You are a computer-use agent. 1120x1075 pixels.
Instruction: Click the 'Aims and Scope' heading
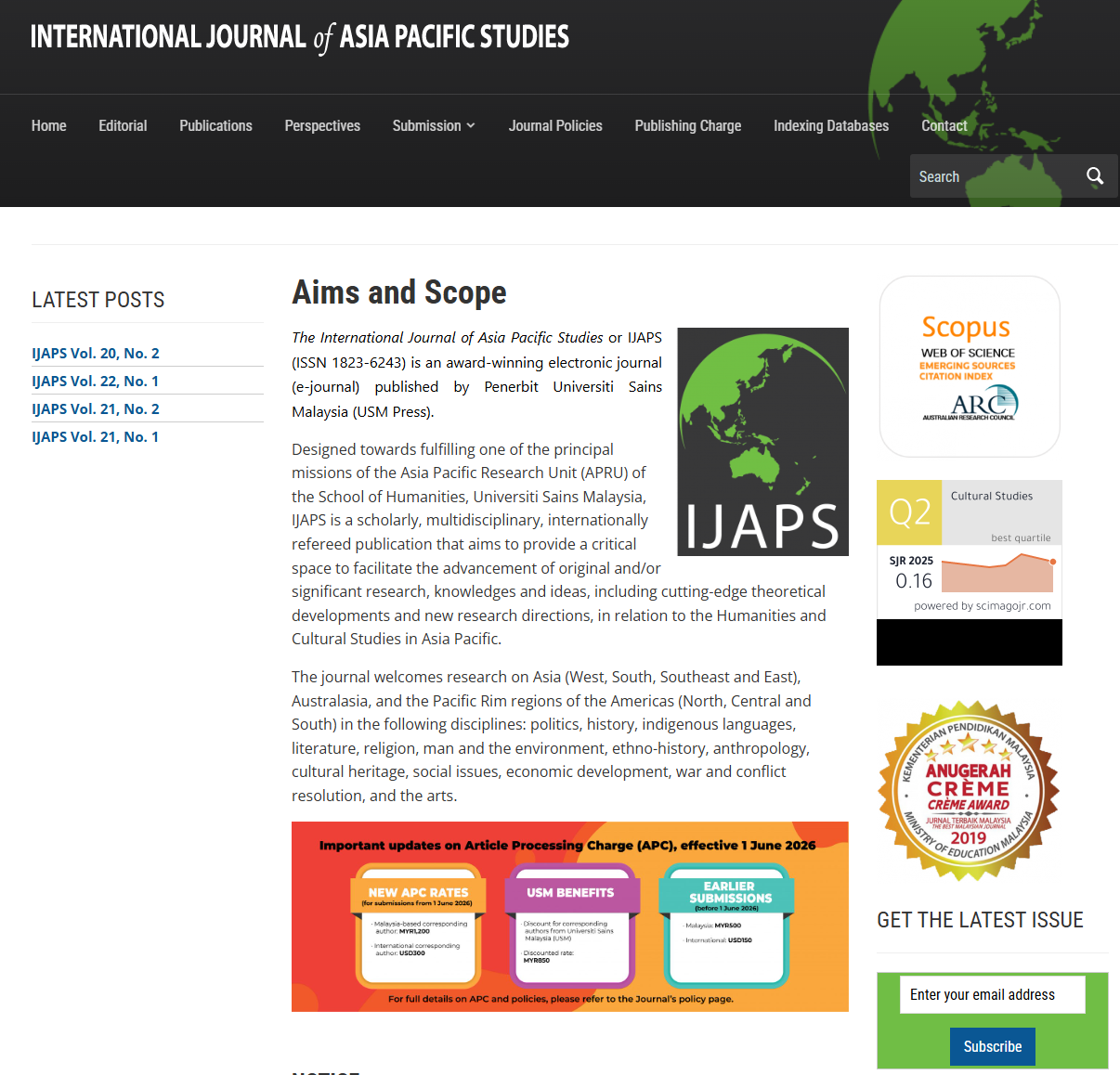[x=399, y=292]
